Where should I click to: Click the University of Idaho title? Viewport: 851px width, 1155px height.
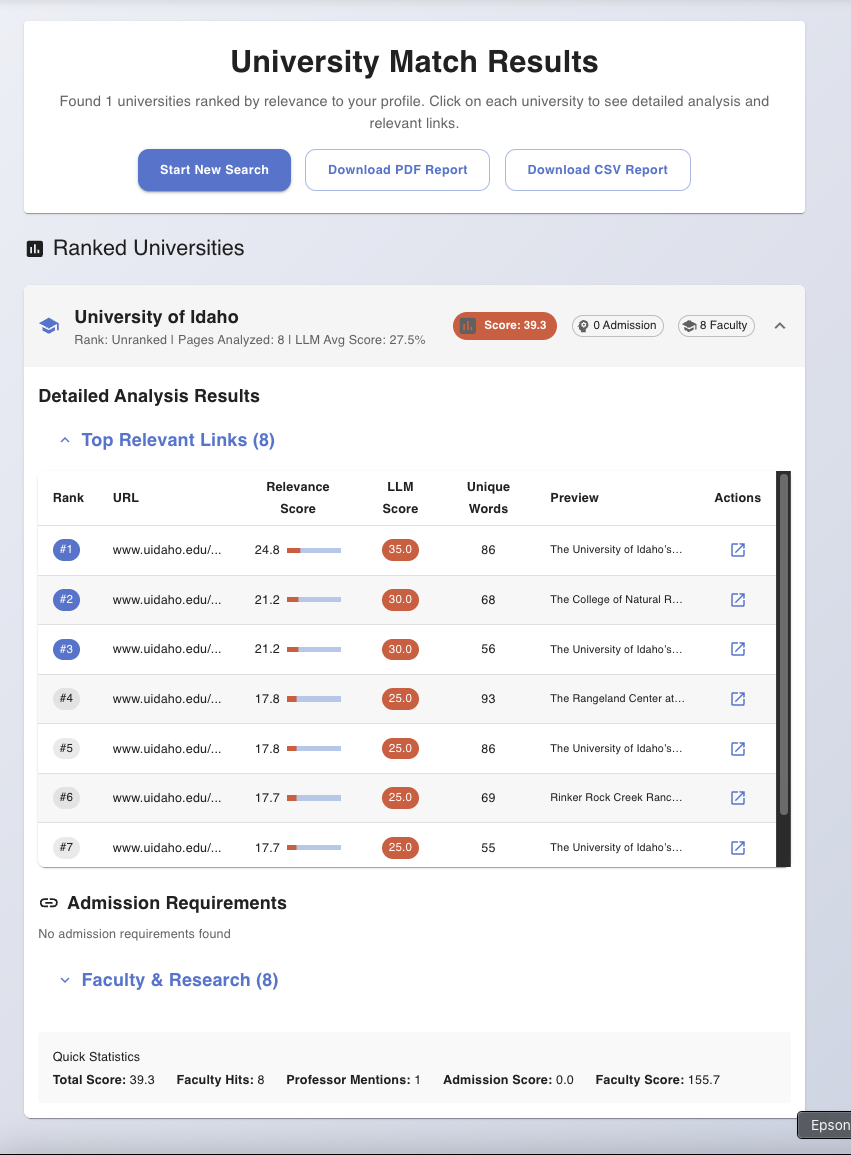(156, 317)
